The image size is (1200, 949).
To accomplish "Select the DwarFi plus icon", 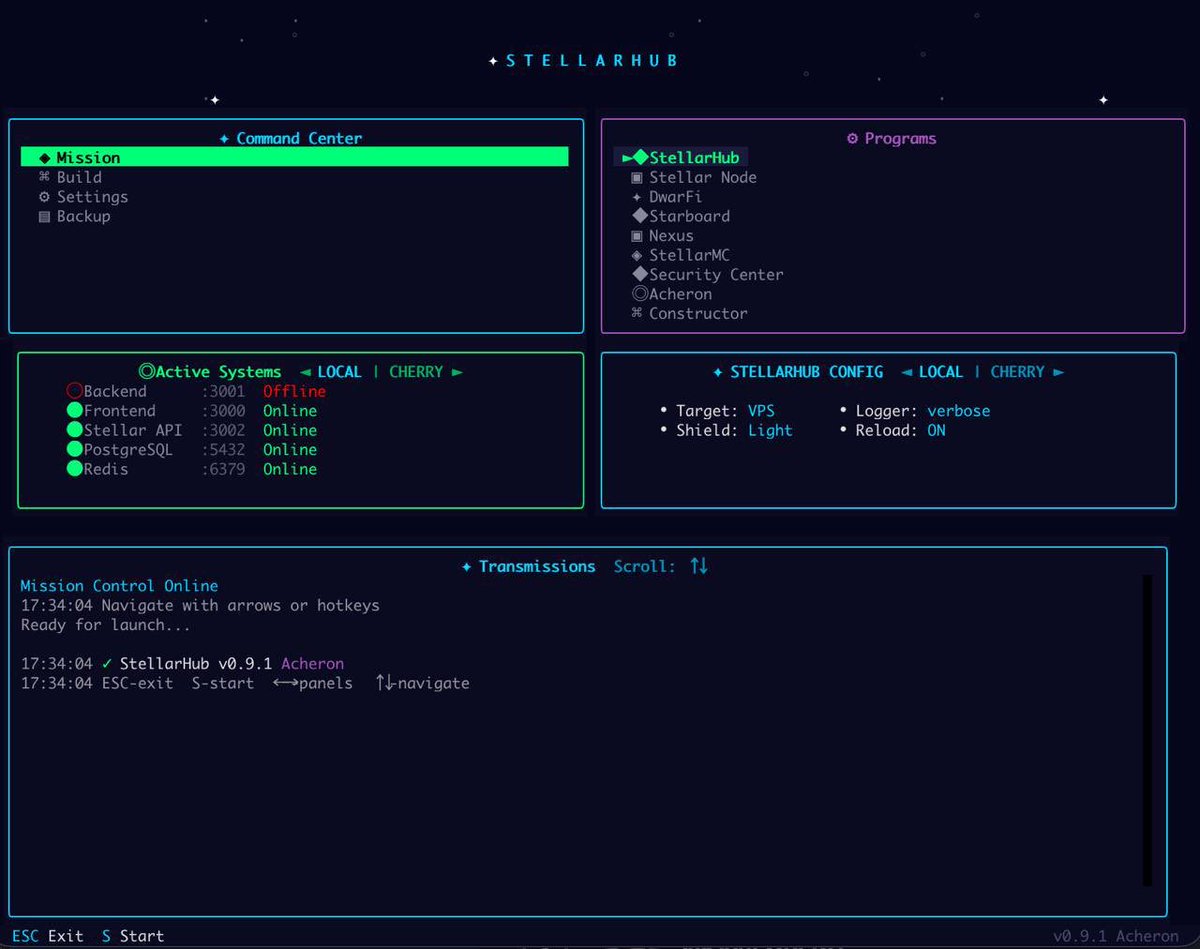I will point(636,196).
